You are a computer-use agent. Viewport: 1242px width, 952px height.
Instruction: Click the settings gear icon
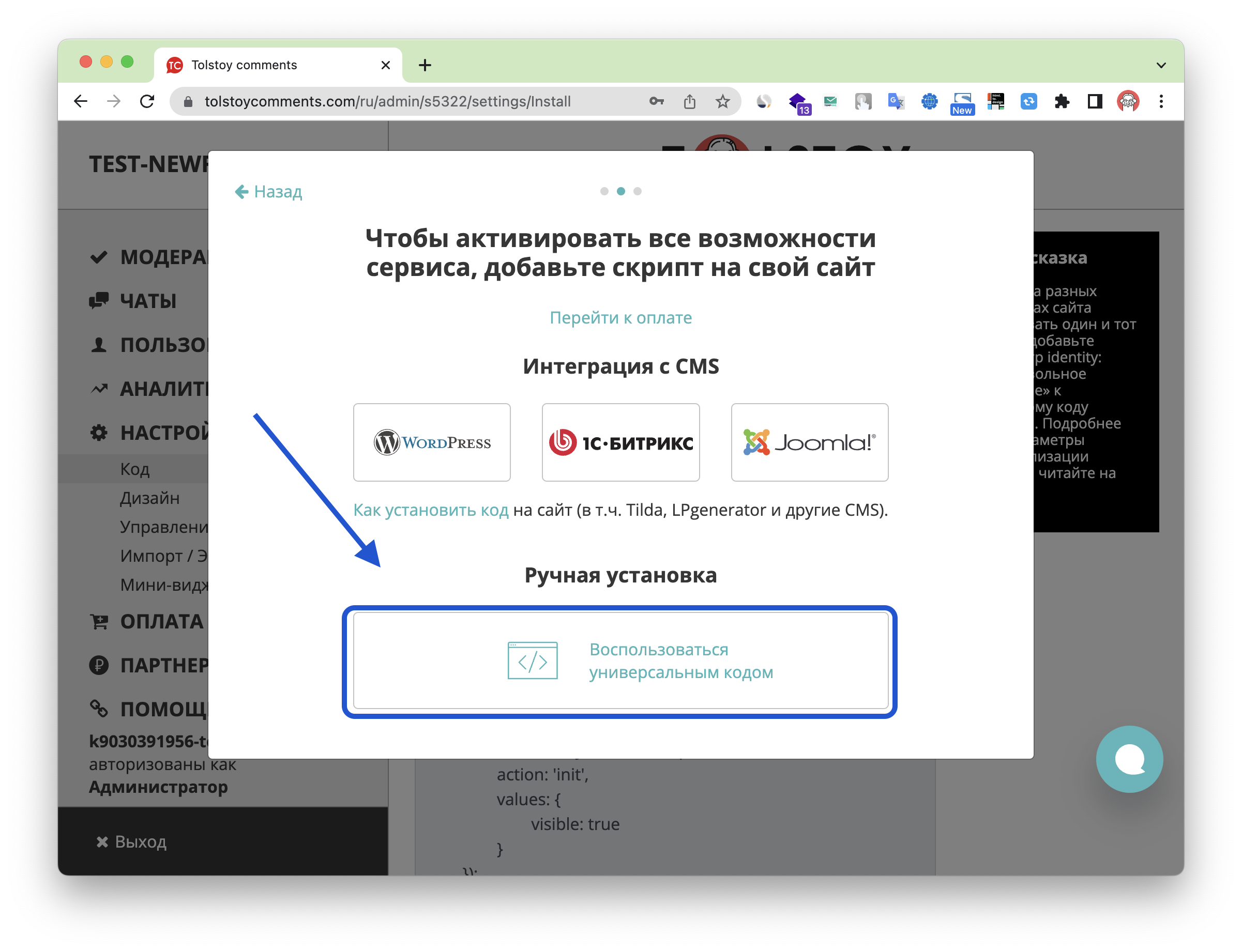tap(99, 433)
